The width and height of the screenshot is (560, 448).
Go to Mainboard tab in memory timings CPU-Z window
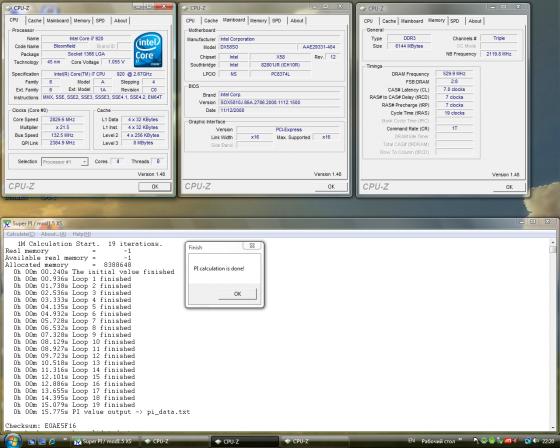[x=412, y=21]
